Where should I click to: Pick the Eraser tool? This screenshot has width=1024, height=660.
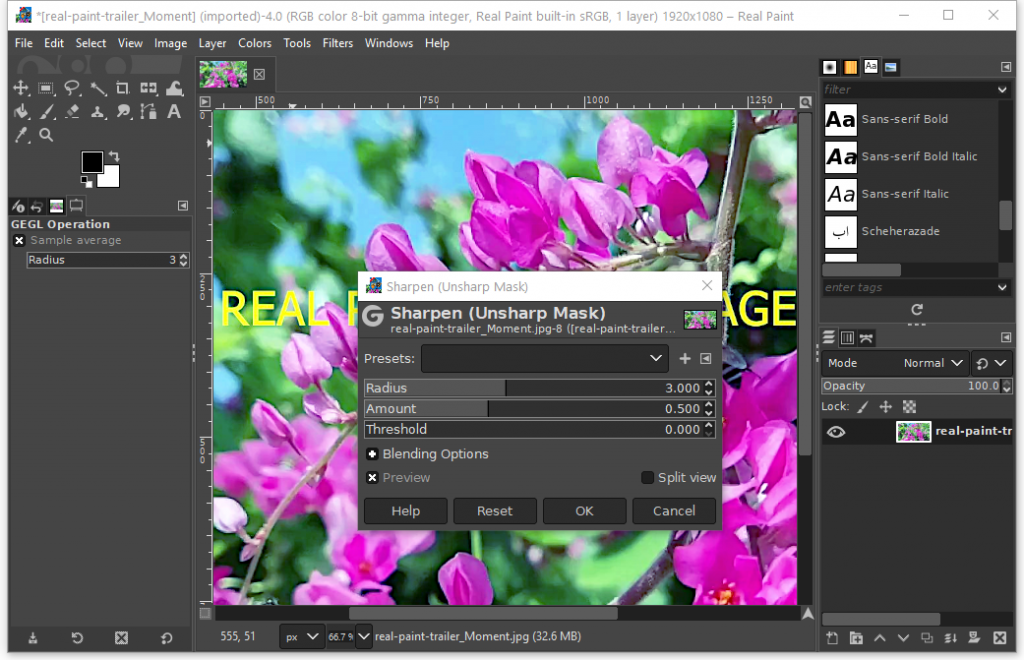tap(72, 111)
